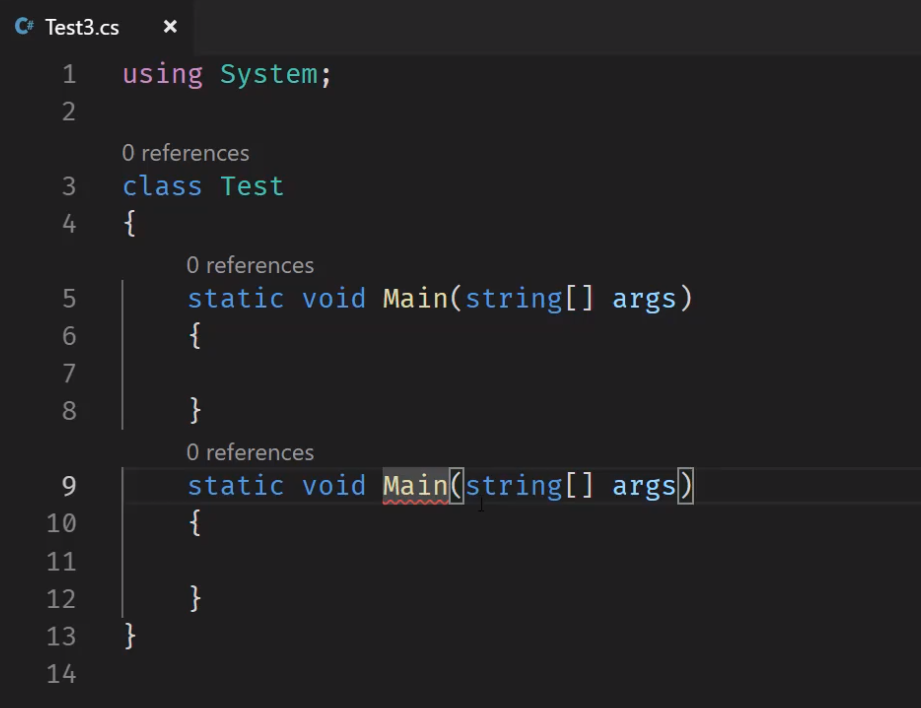Place cursor on "using System;" statement

click(x=225, y=73)
